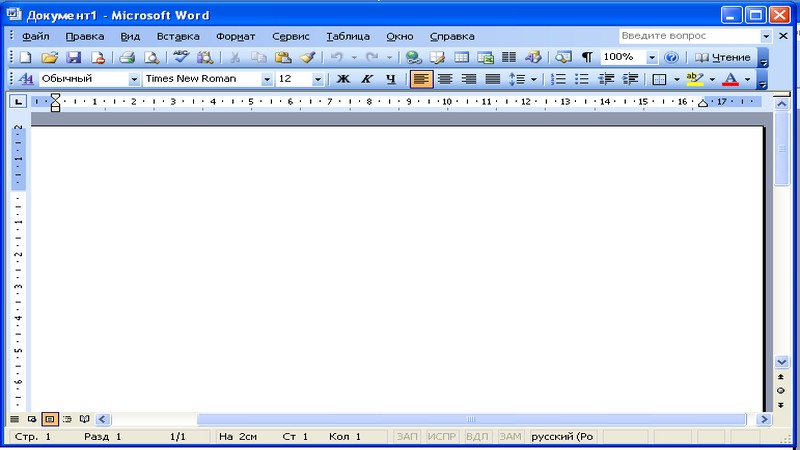Align text left

click(x=421, y=79)
